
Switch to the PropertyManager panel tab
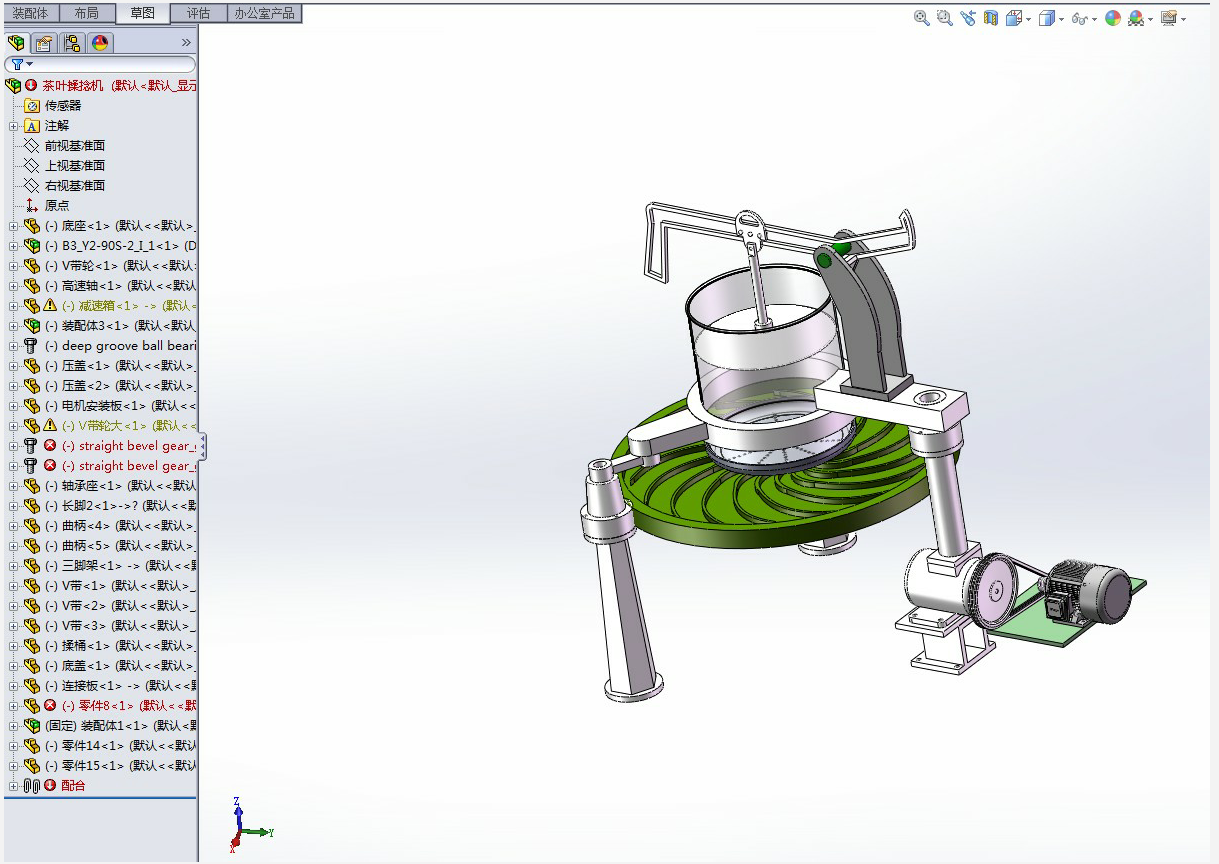pos(44,43)
